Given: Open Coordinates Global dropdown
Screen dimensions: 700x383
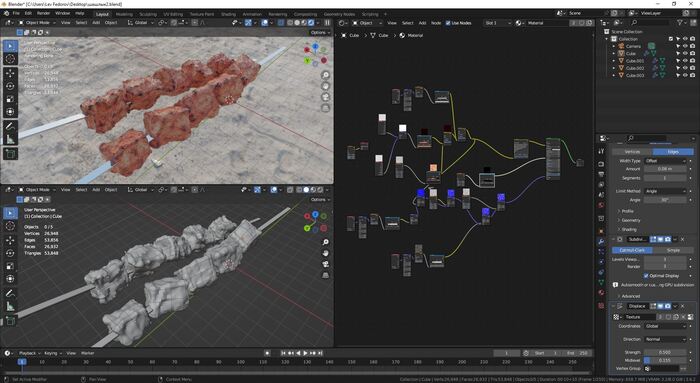Looking at the screenshot, I should (665, 326).
